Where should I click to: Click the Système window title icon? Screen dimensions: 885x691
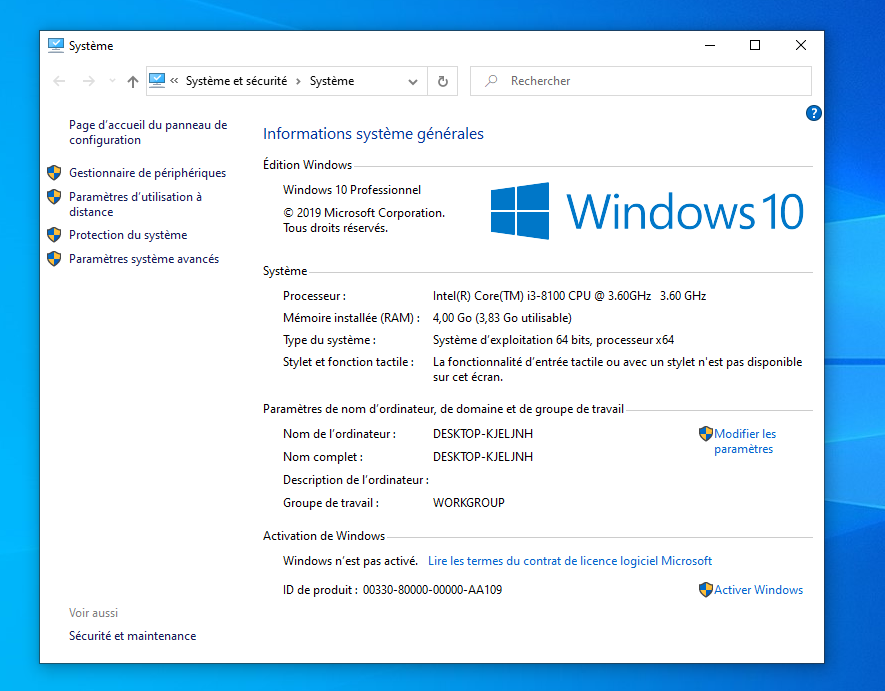click(56, 45)
